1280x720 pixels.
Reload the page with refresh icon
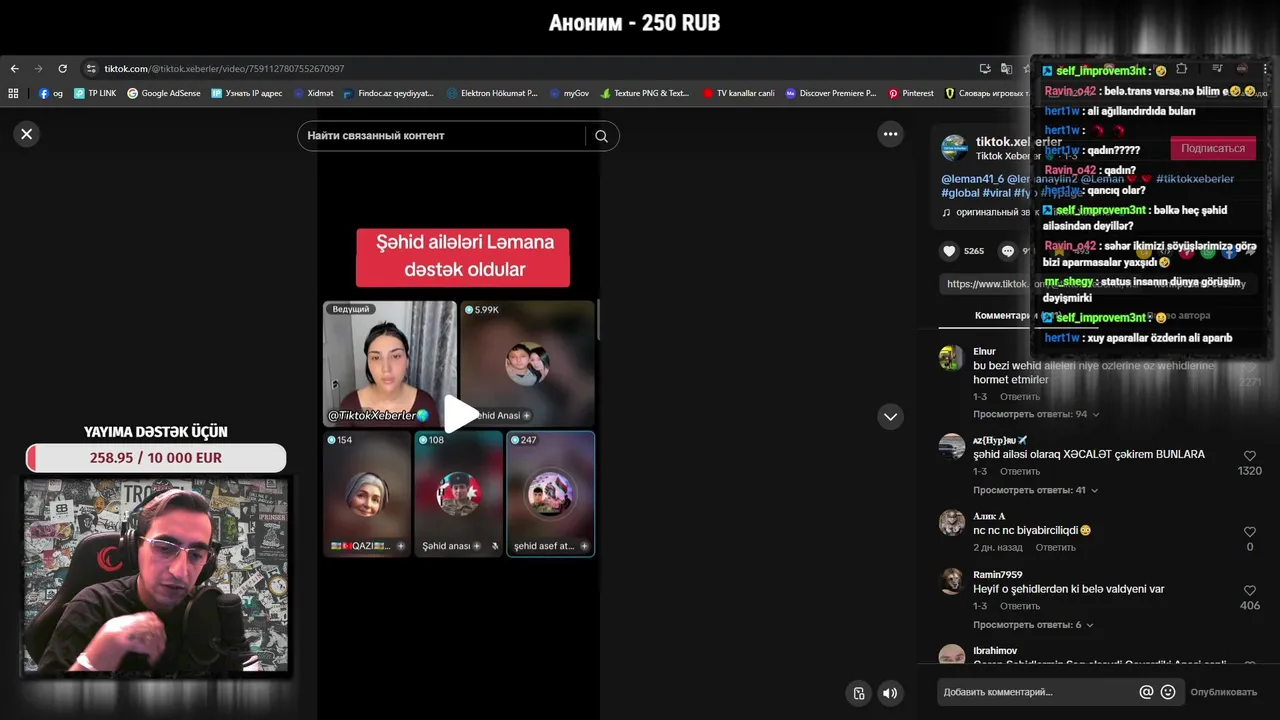(x=62, y=69)
